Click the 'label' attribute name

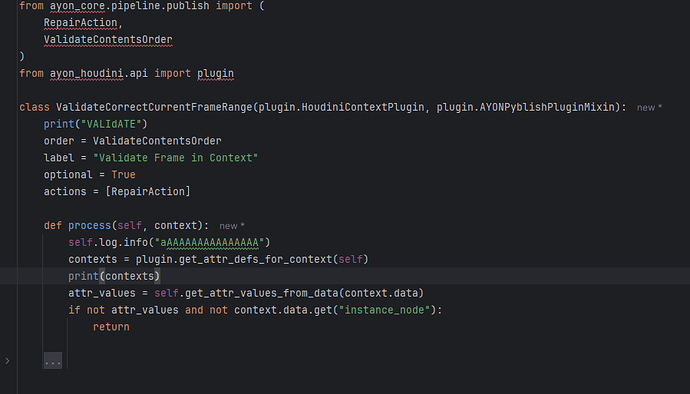coord(59,158)
